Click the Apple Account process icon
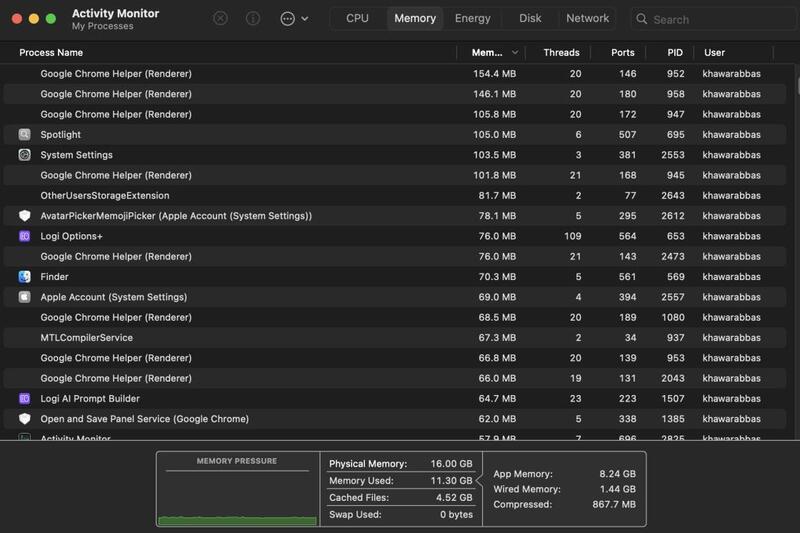 pos(25,297)
